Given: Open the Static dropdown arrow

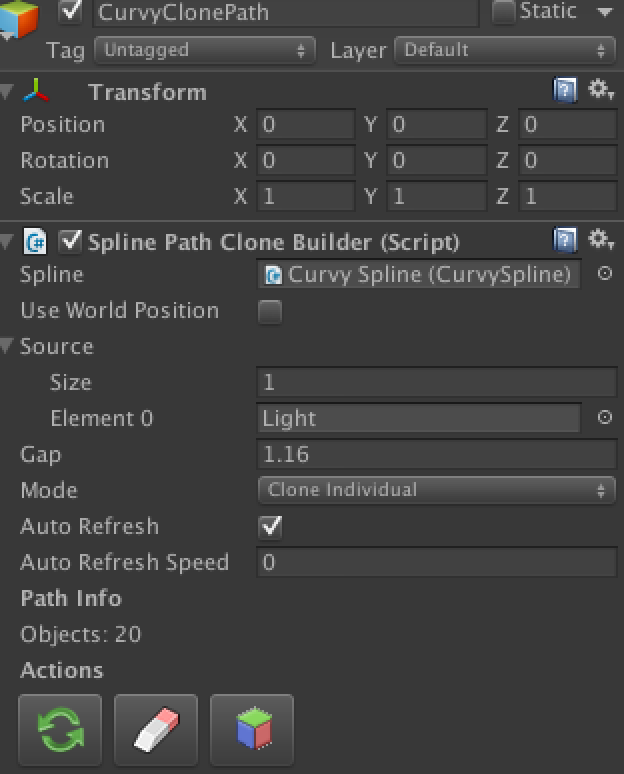Looking at the screenshot, I should 605,12.
